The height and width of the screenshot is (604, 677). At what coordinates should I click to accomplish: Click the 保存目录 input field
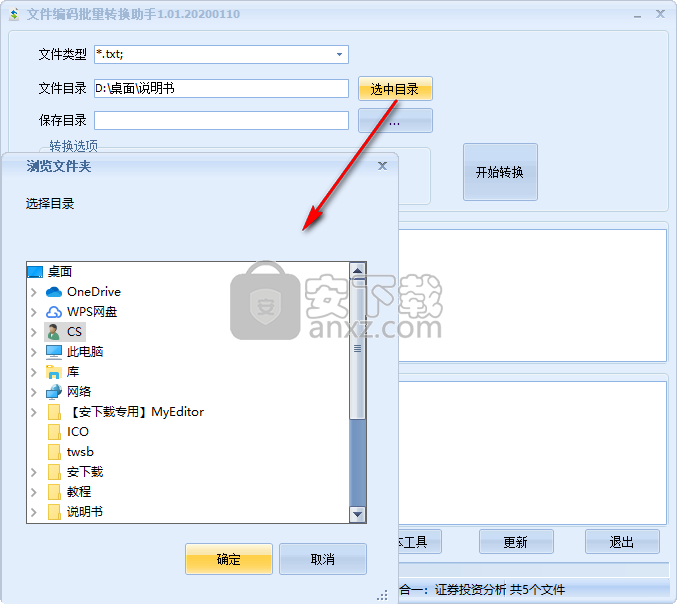click(221, 120)
